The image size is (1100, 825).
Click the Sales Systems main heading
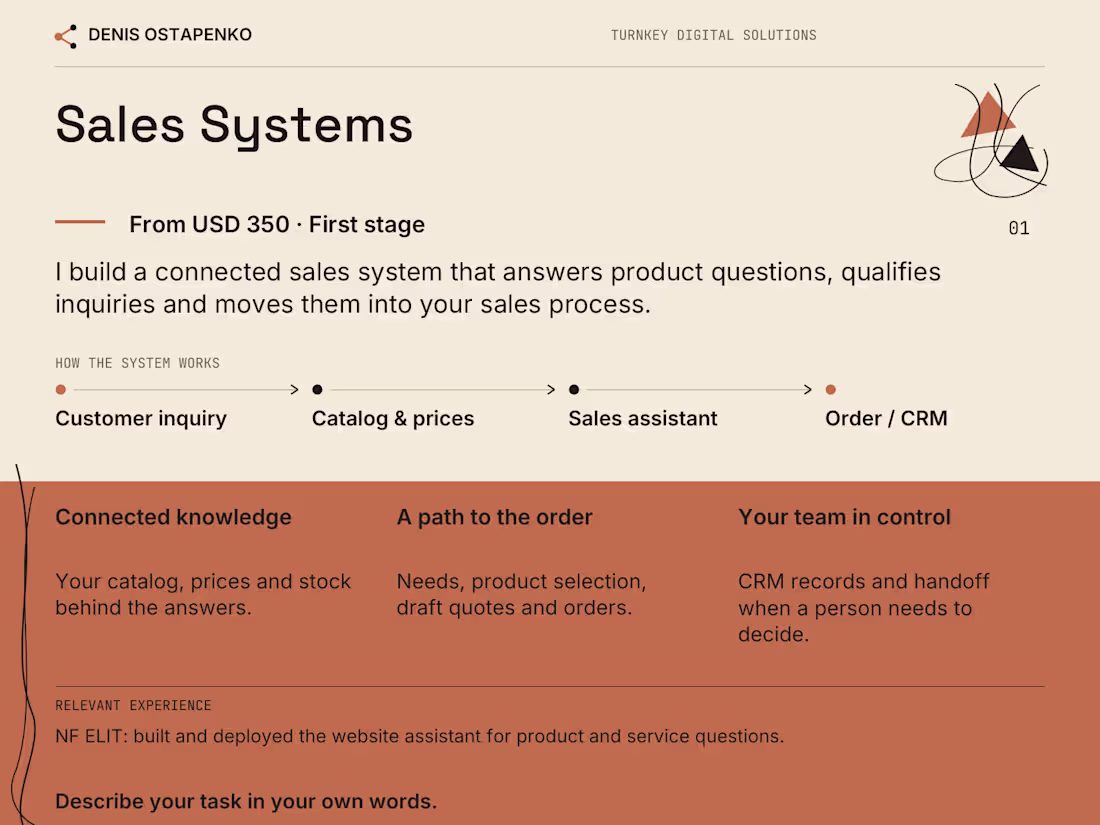(x=234, y=126)
